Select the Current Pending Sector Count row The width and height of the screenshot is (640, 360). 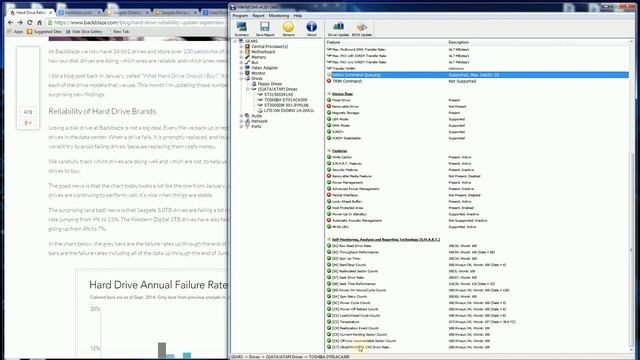pyautogui.click(x=478, y=334)
